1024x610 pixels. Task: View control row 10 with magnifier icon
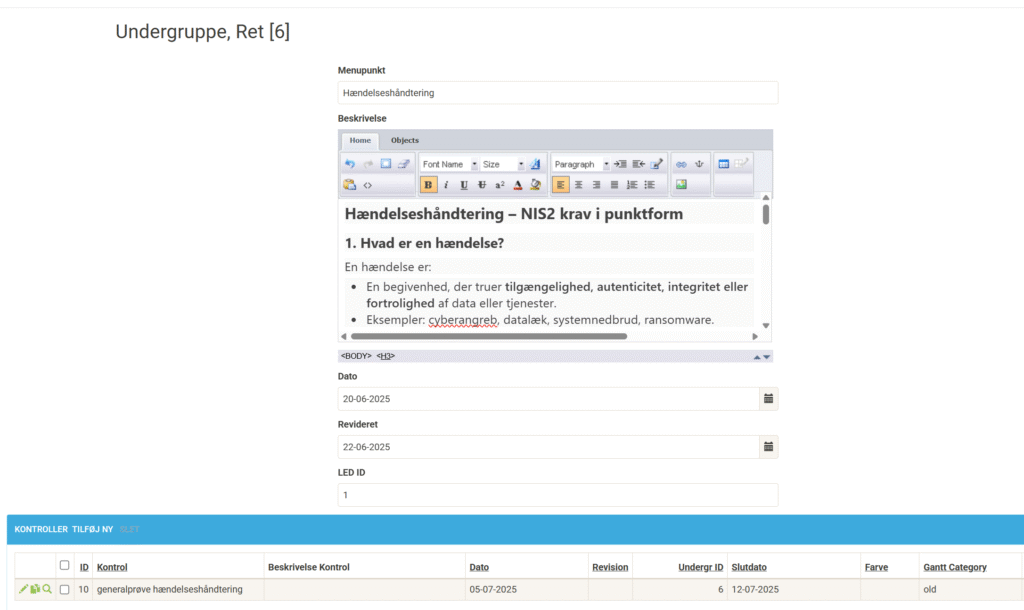(47, 590)
